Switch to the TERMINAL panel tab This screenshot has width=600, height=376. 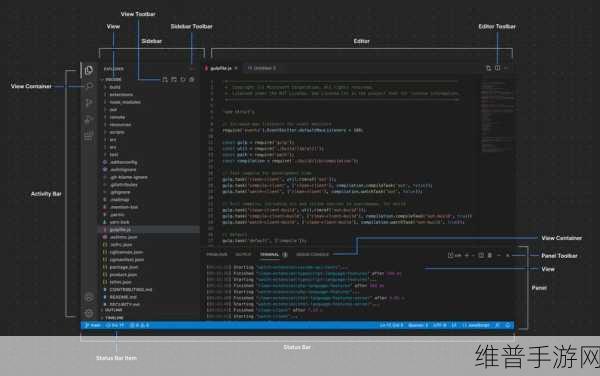tap(269, 254)
